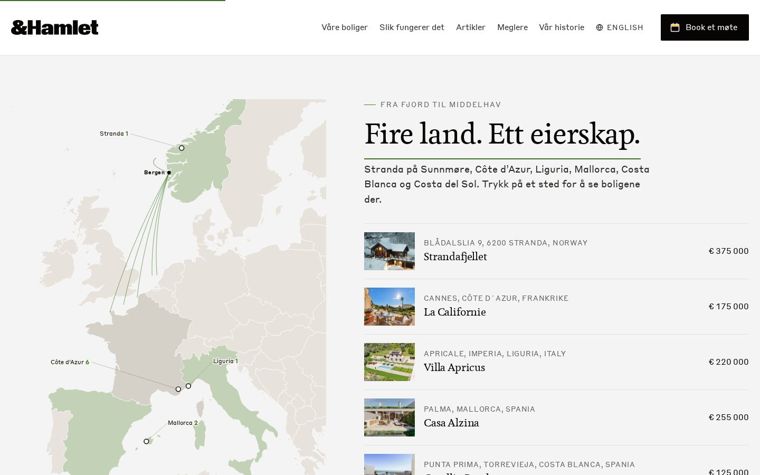
Task: Open the Strandafjellet listing thumbnail
Action: click(x=389, y=251)
